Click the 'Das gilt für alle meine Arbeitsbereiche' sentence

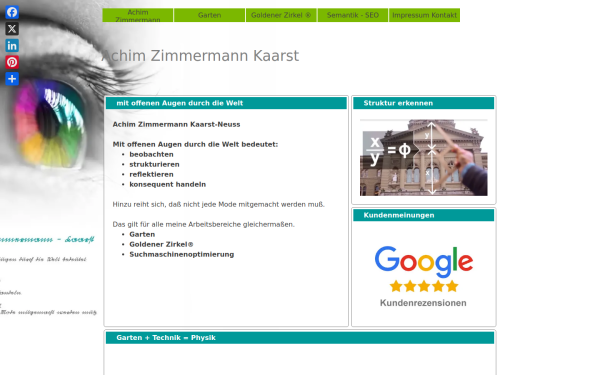204,225
